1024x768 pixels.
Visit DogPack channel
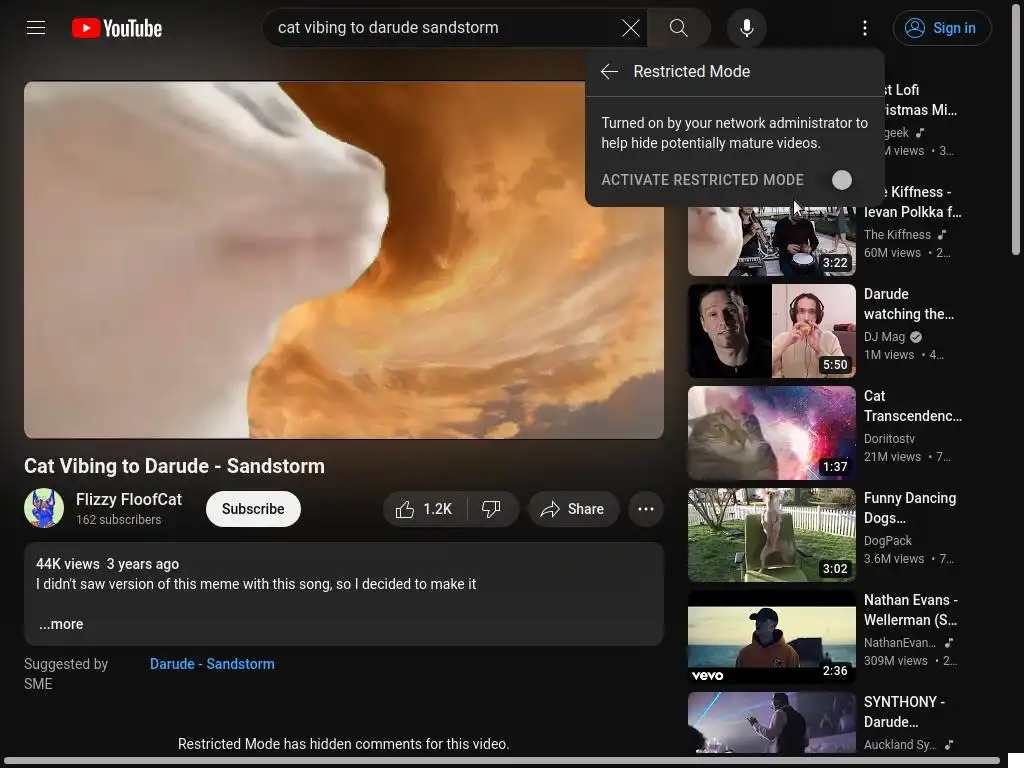coord(888,541)
